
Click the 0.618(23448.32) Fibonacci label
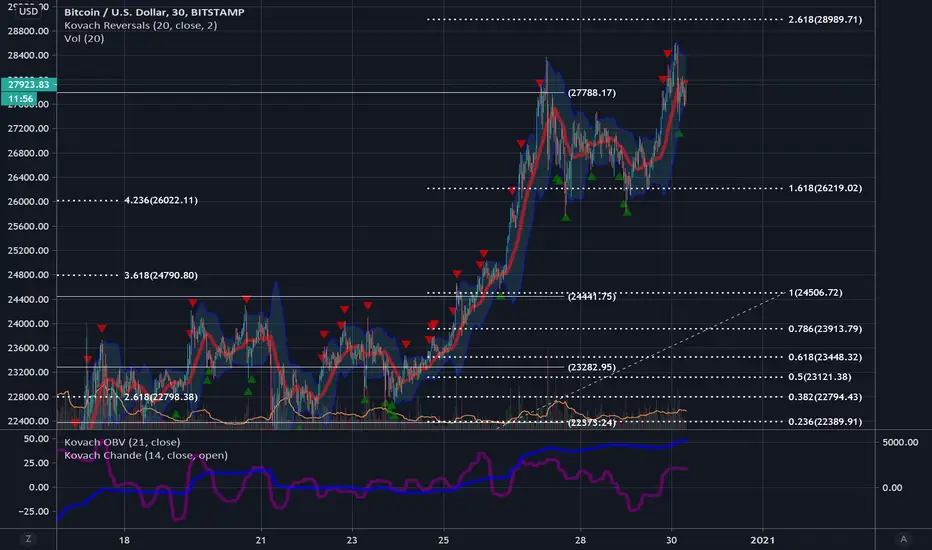(825, 357)
